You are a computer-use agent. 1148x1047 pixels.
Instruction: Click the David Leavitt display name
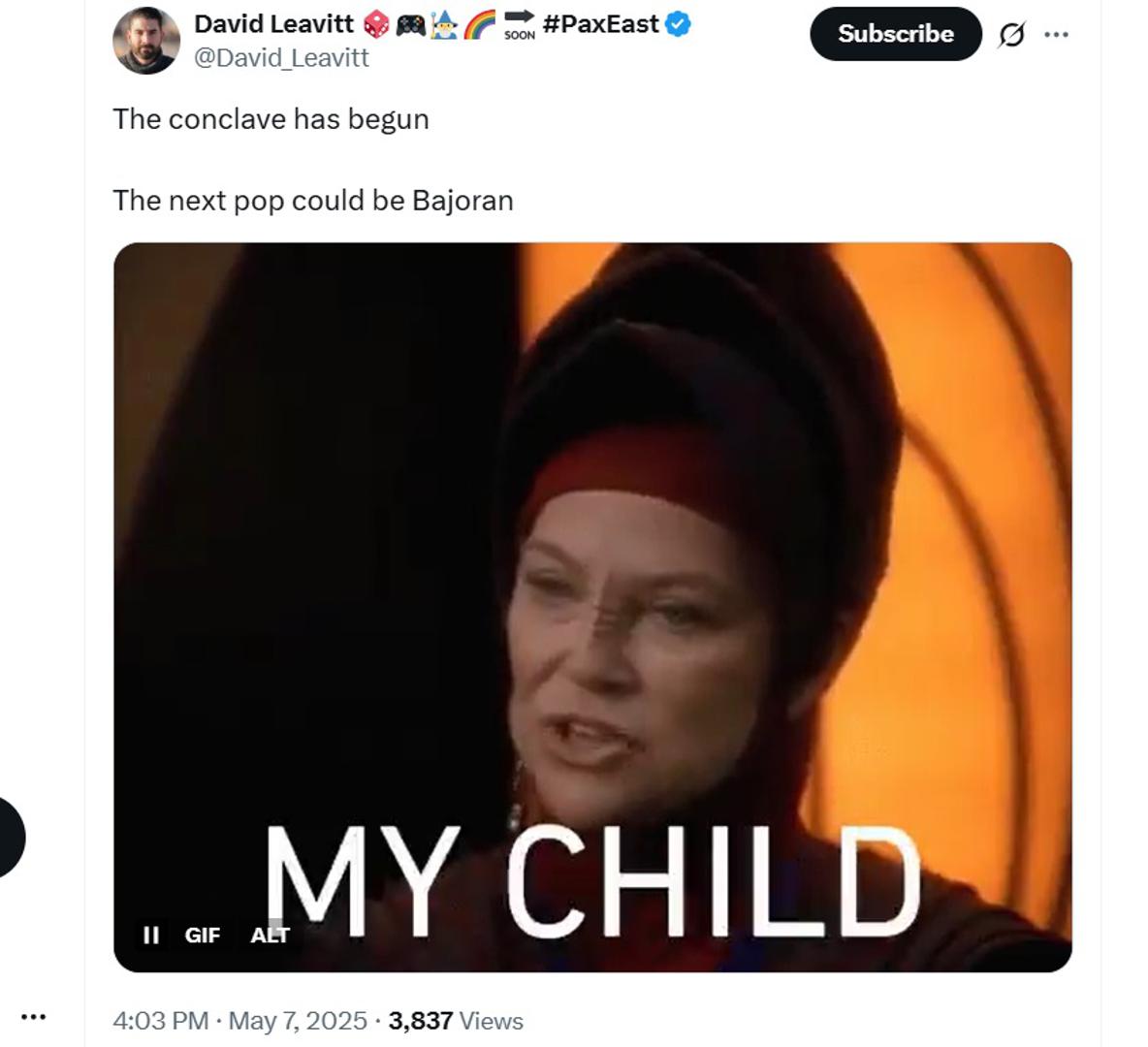273,24
